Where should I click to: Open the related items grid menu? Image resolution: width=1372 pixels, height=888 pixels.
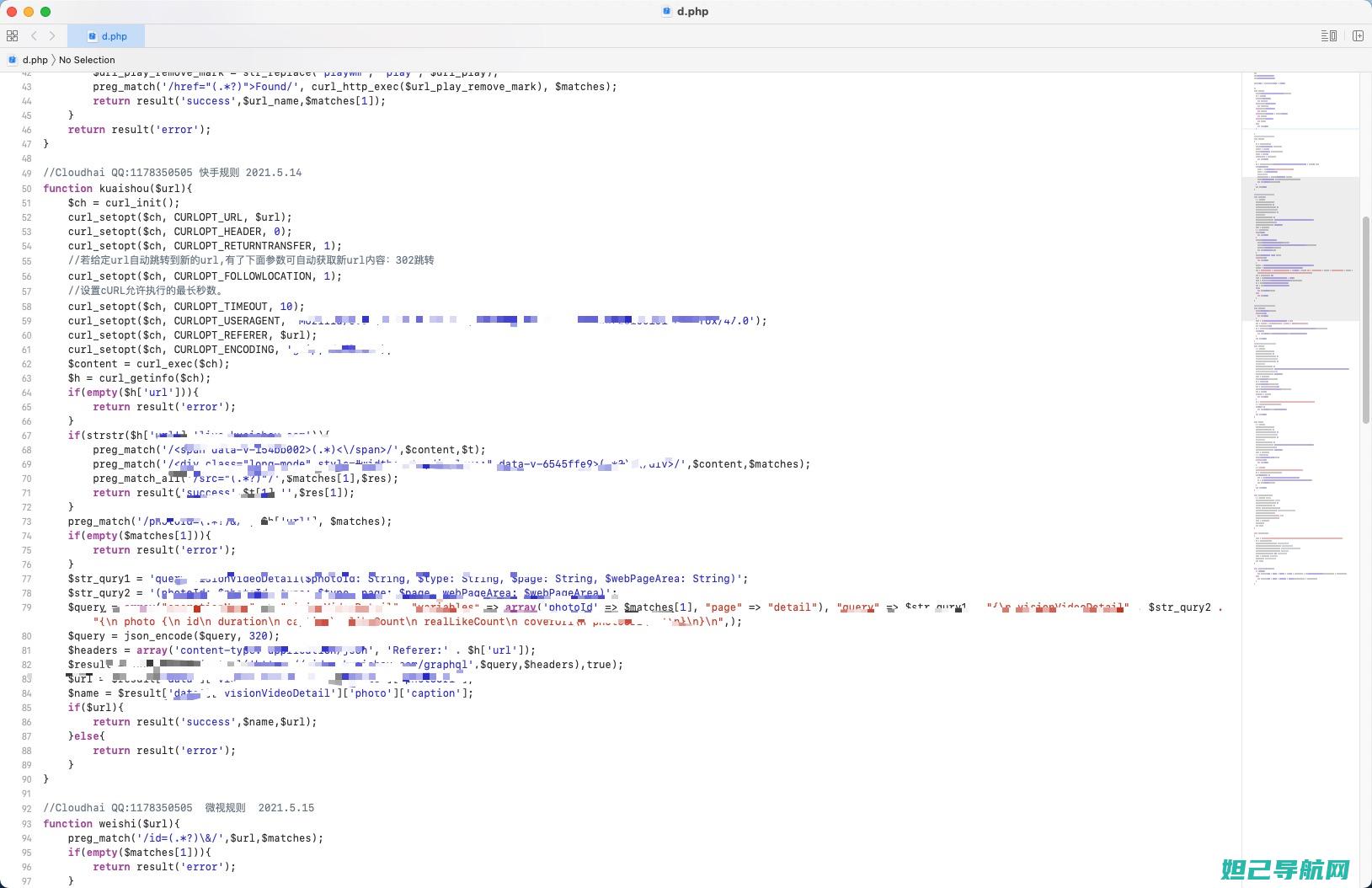pos(12,35)
